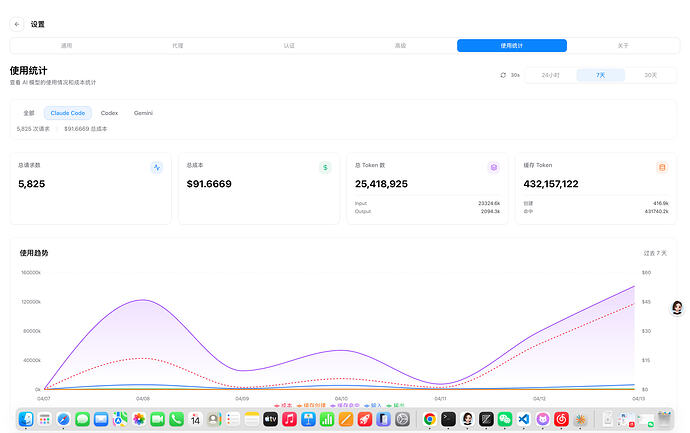The image size is (690, 433).
Task: Filter statistics by Codex
Action: coord(109,113)
